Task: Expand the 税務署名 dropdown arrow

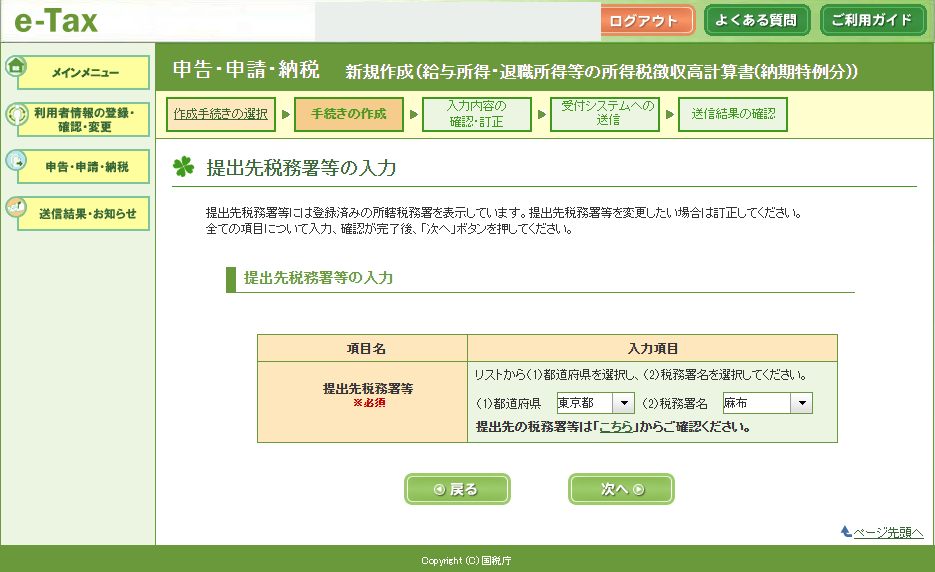Action: pos(802,403)
